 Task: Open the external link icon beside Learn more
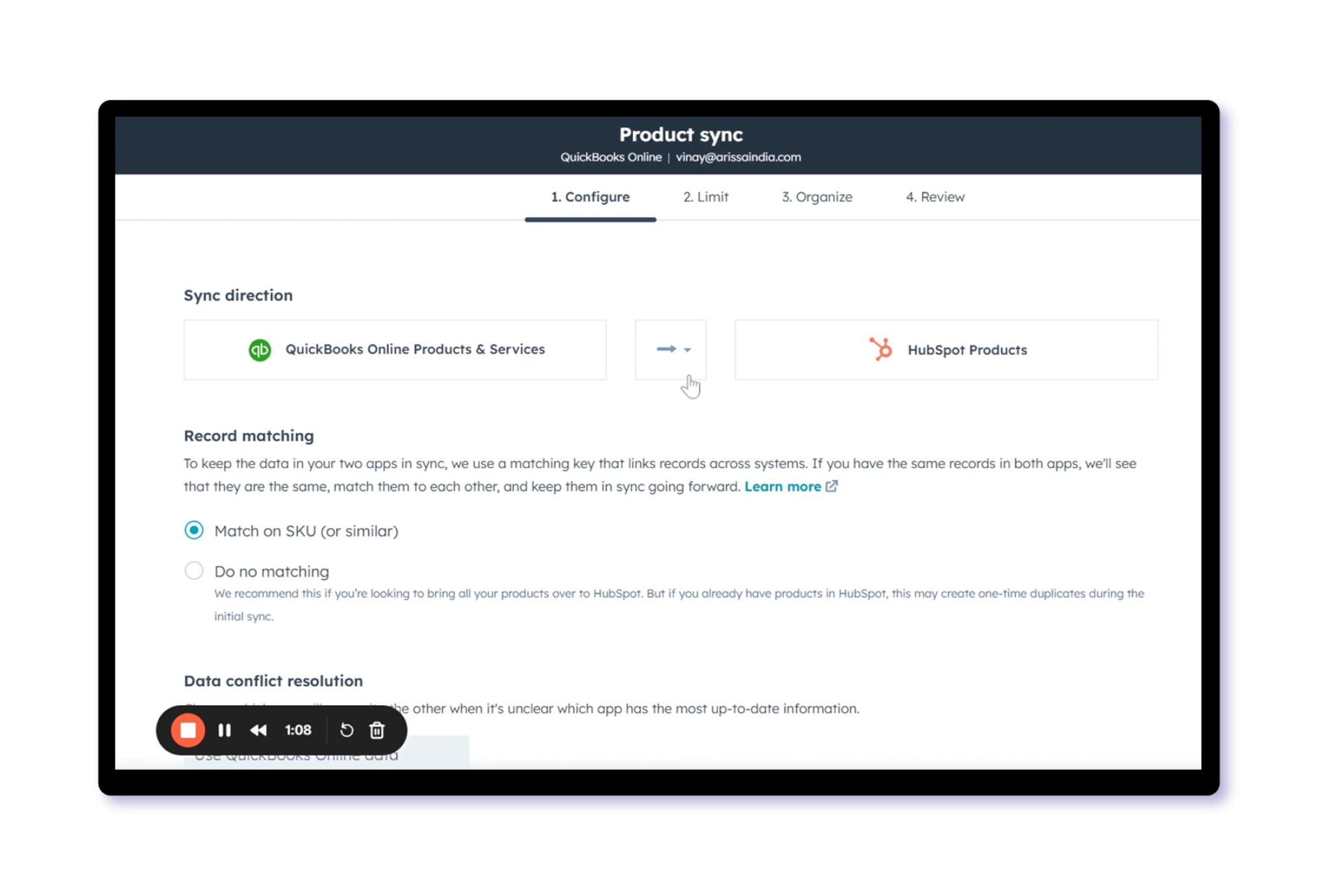[832, 486]
